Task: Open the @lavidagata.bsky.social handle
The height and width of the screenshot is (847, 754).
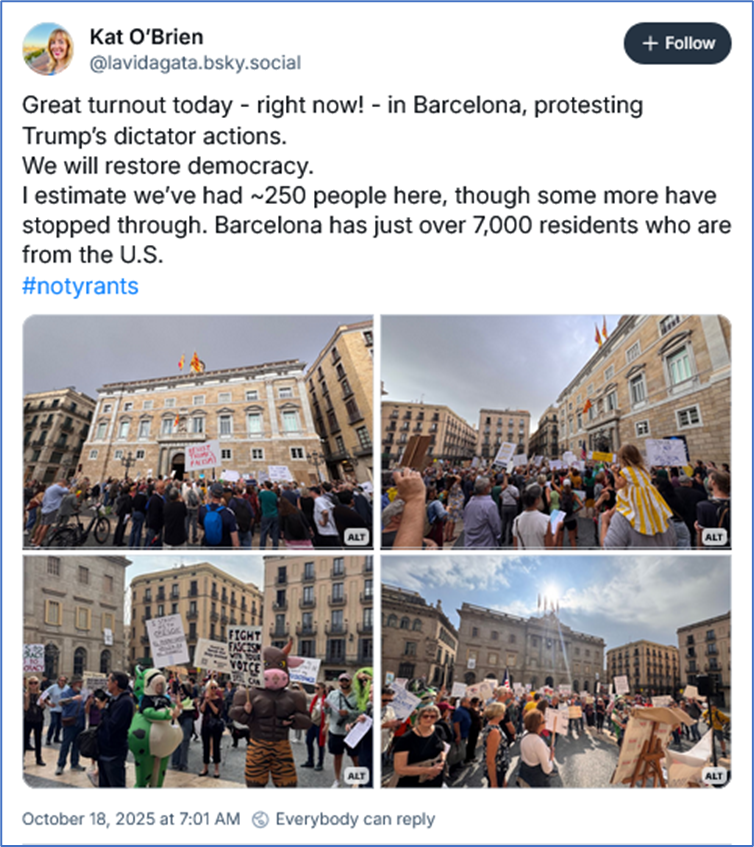Action: pyautogui.click(x=195, y=63)
